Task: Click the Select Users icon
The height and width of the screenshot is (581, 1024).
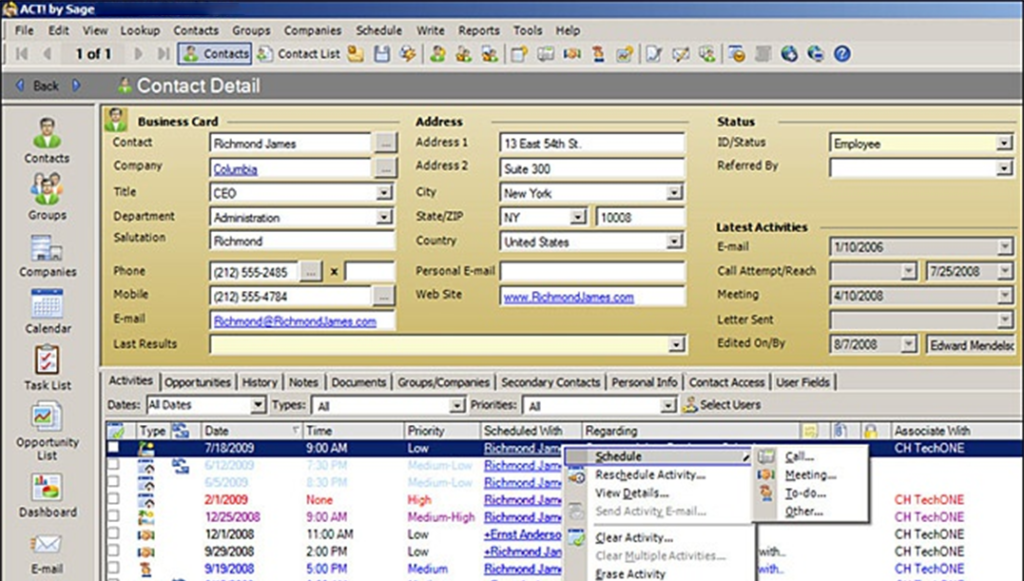Action: point(690,405)
